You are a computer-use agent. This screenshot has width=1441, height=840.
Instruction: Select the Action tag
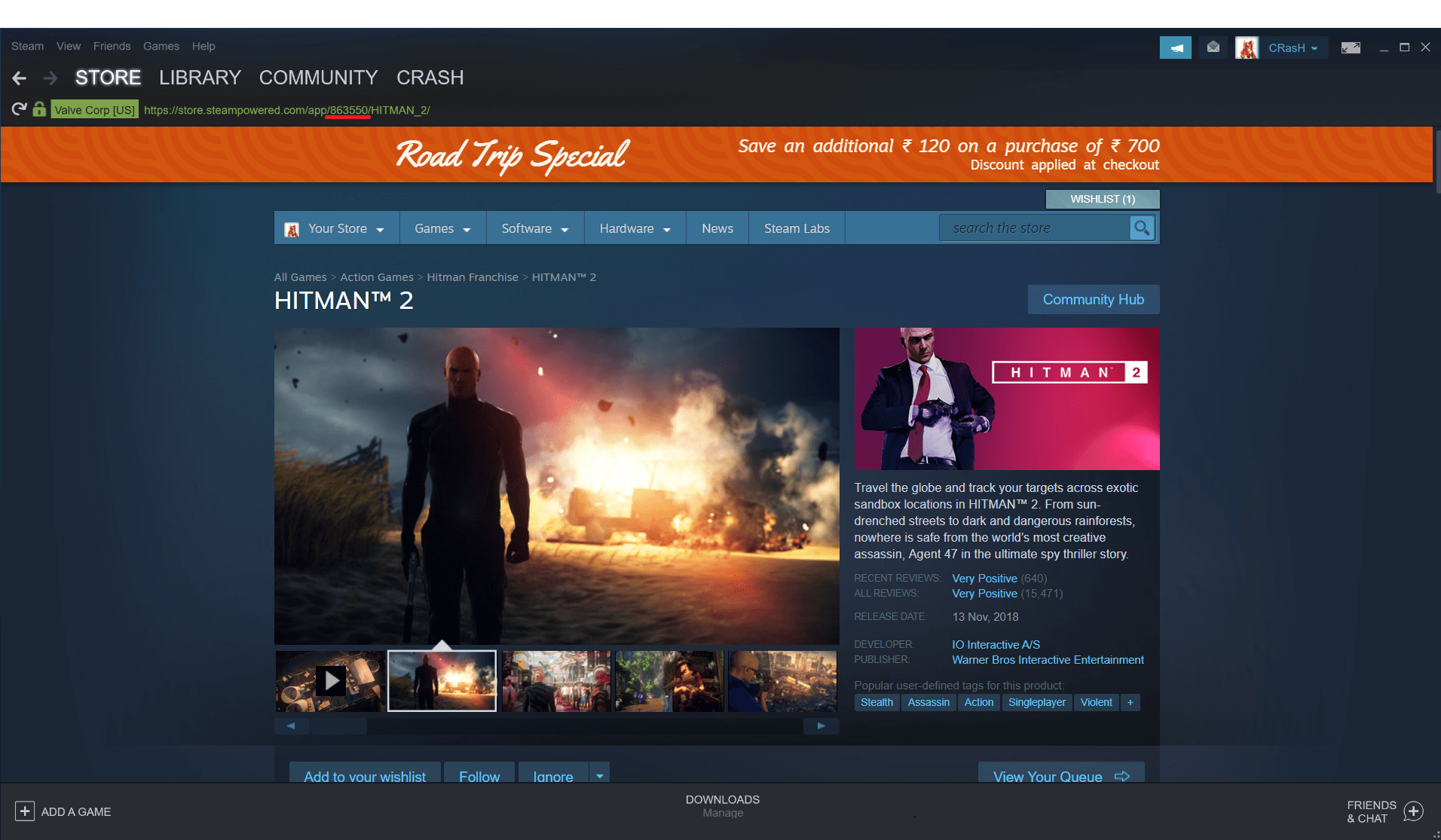(979, 702)
